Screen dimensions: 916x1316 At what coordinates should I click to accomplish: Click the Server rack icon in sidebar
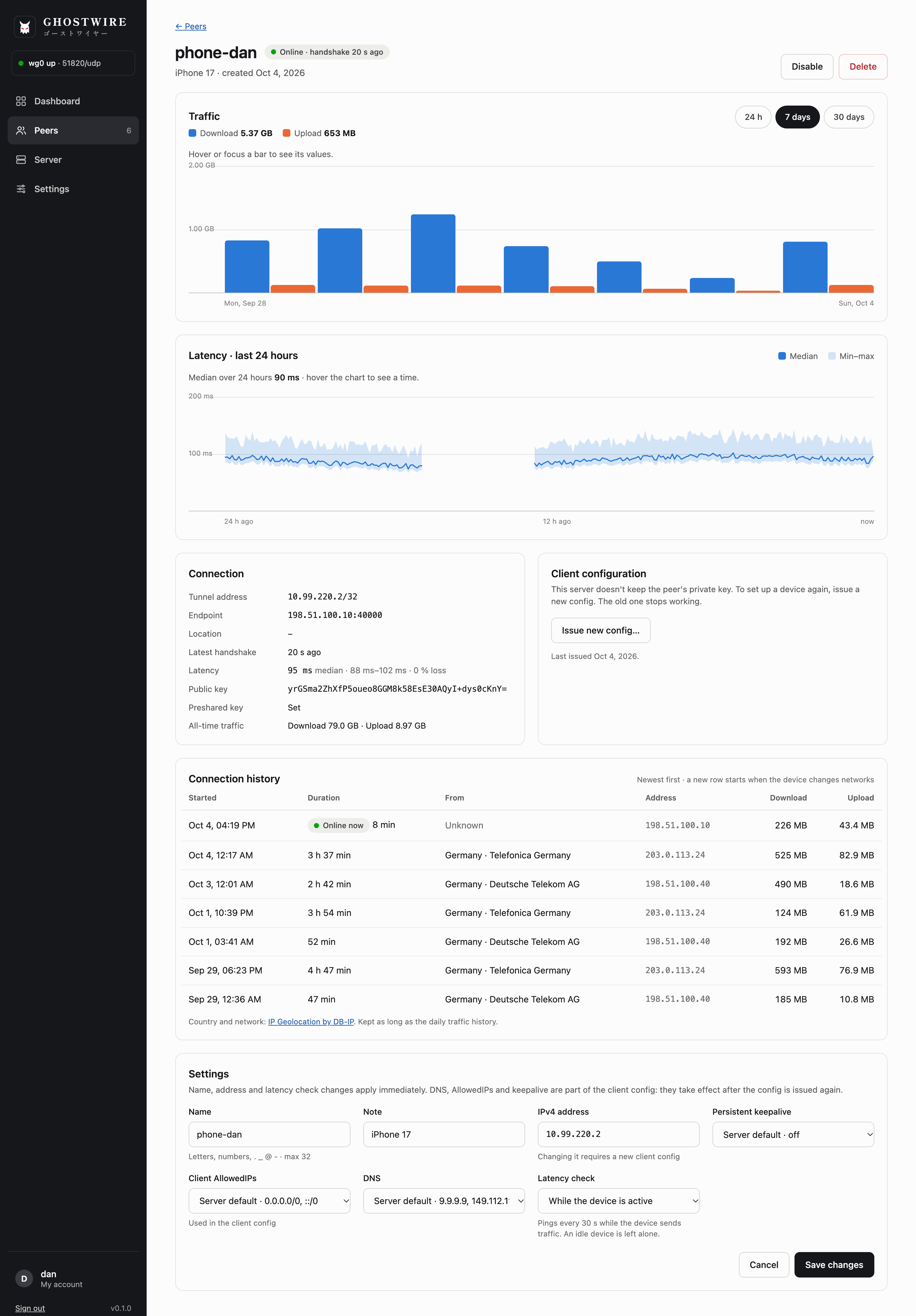pos(21,159)
